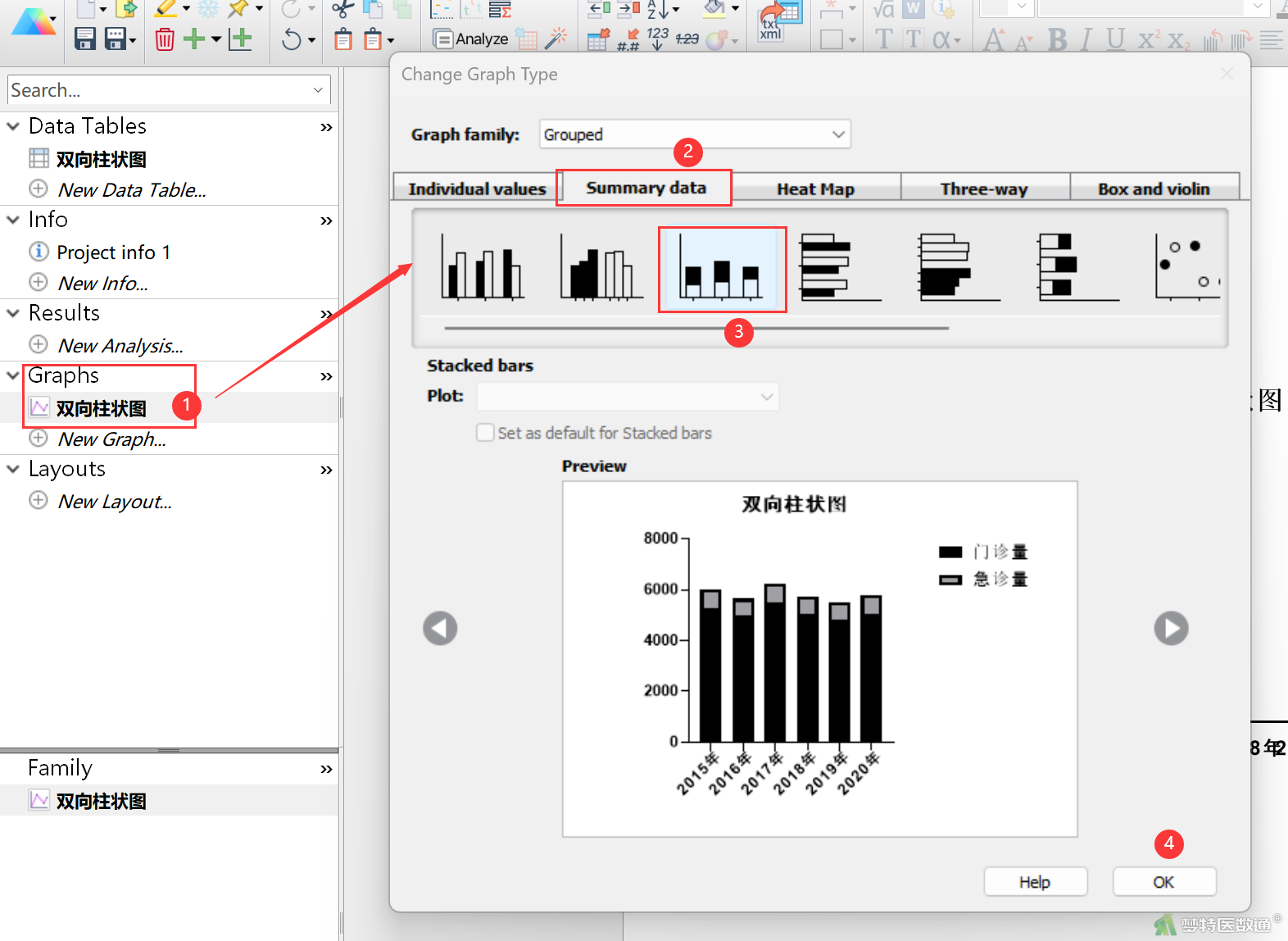The image size is (1288, 941).
Task: Click the Paste Special clipboard icon
Action: pyautogui.click(x=373, y=39)
